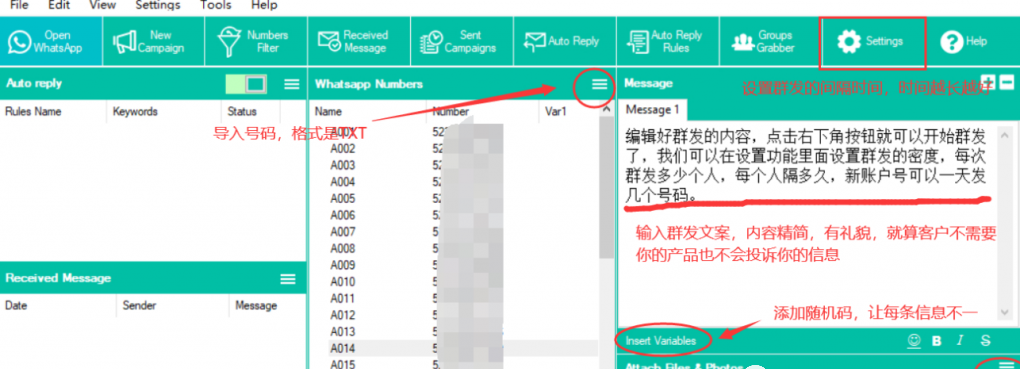
Task: Toggle the Auto reply switch
Action: click(x=246, y=84)
